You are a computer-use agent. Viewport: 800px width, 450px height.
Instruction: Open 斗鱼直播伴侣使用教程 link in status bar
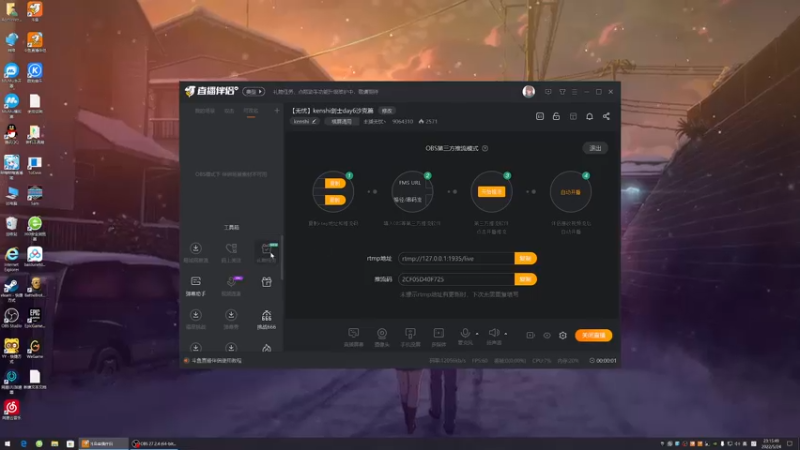[x=216, y=361]
